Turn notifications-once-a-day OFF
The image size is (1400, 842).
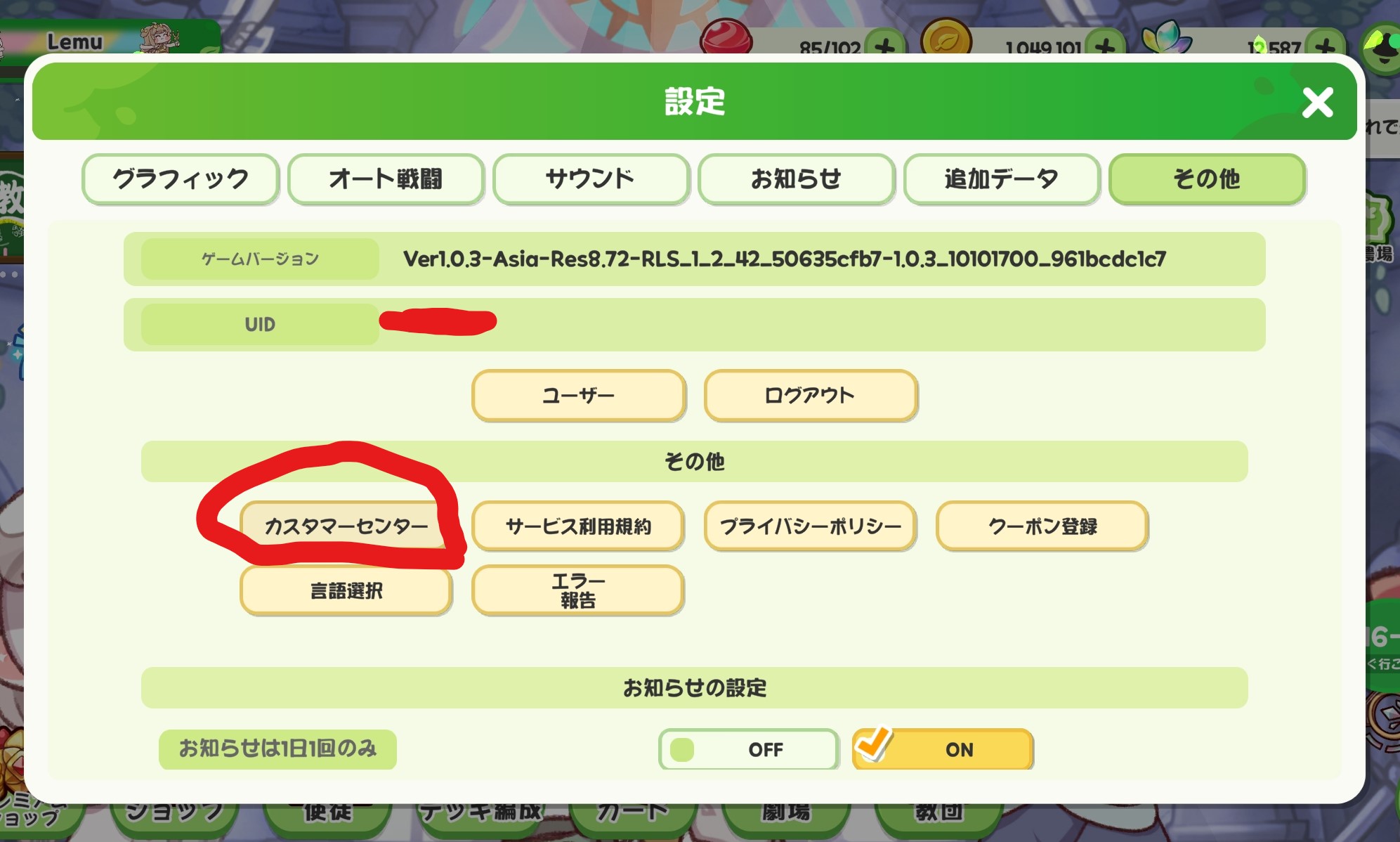(749, 749)
